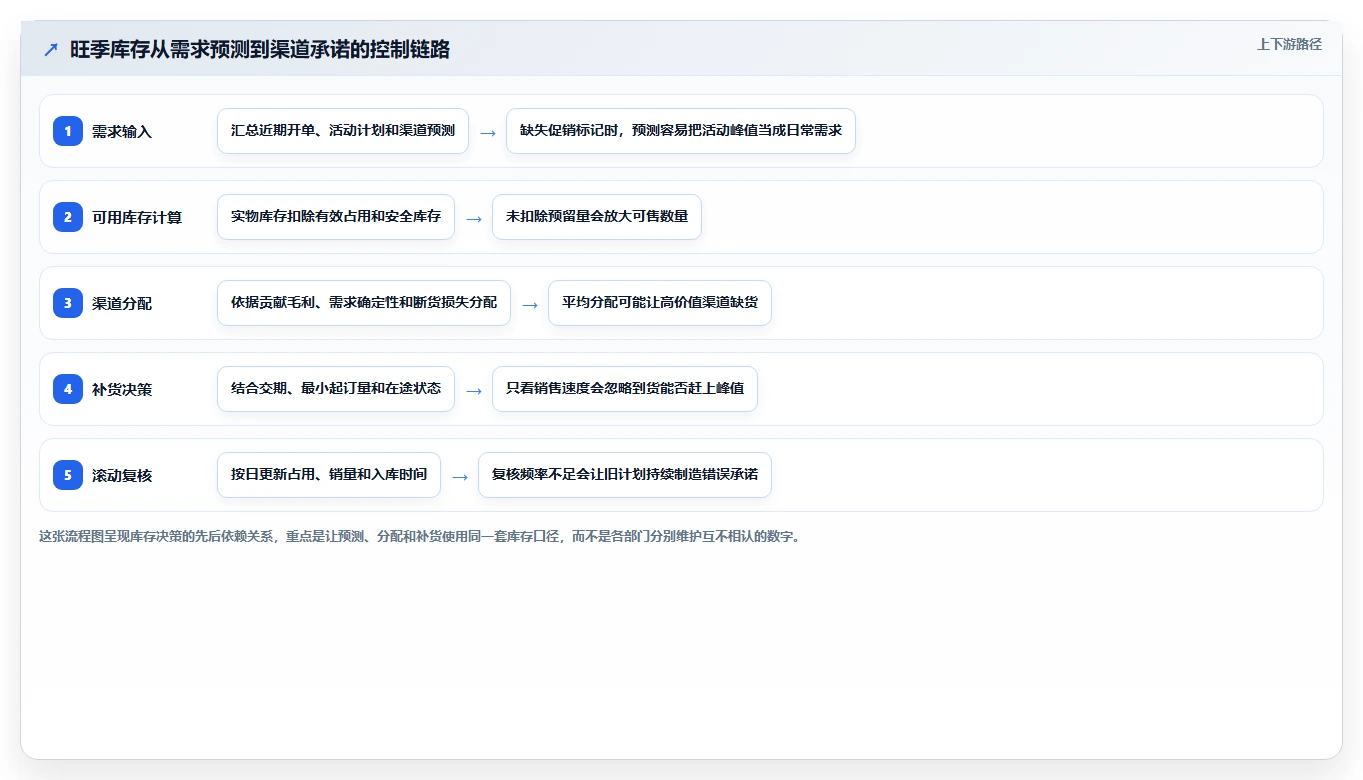Screen dimensions: 1363x780
Task: Open the 依据贡献毛利、需求确定性和断货损失分配 box
Action: 364,303
